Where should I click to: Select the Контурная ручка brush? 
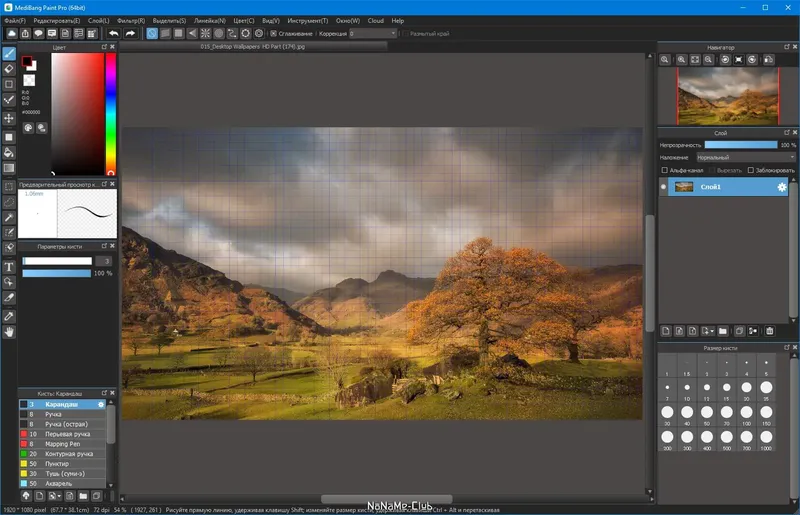pyautogui.click(x=62, y=454)
